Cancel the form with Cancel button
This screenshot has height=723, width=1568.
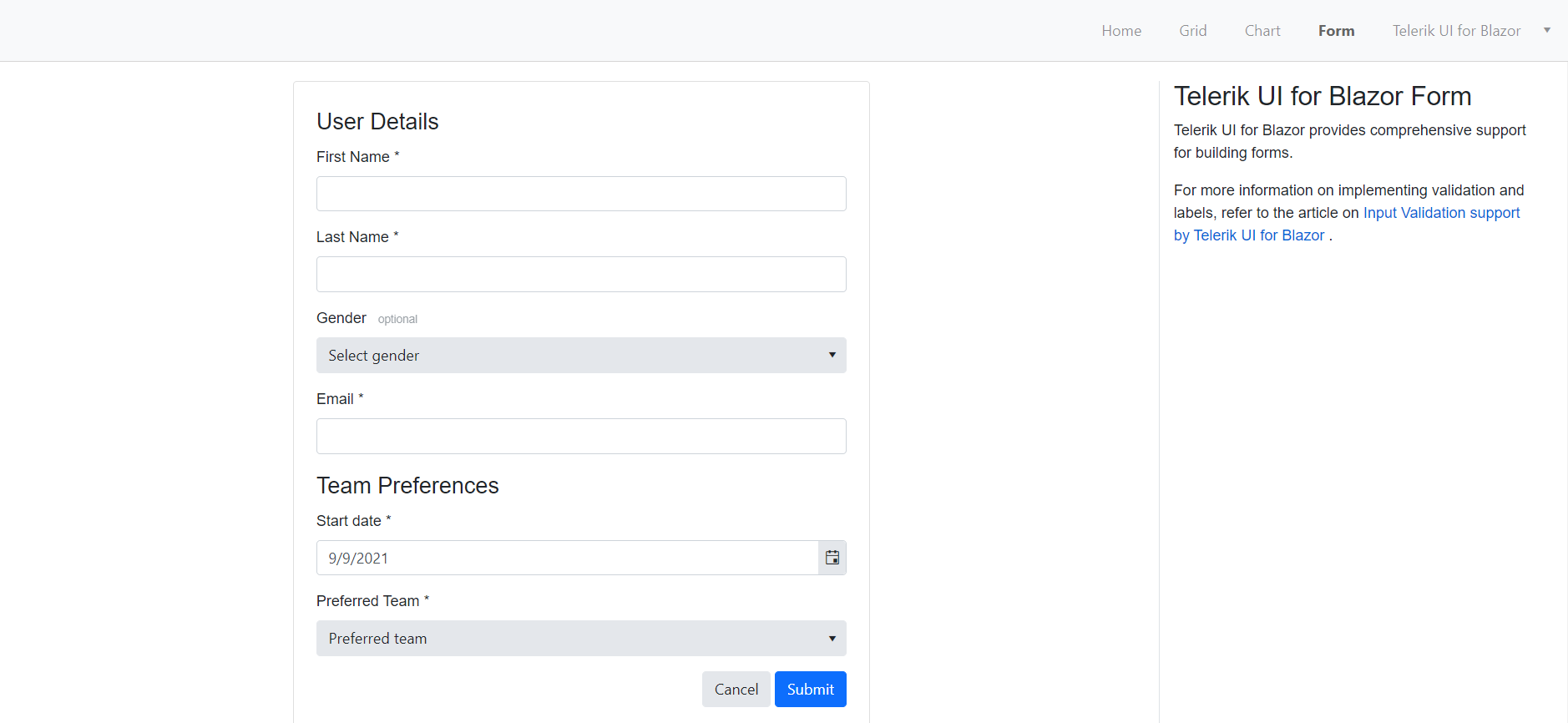click(x=736, y=689)
